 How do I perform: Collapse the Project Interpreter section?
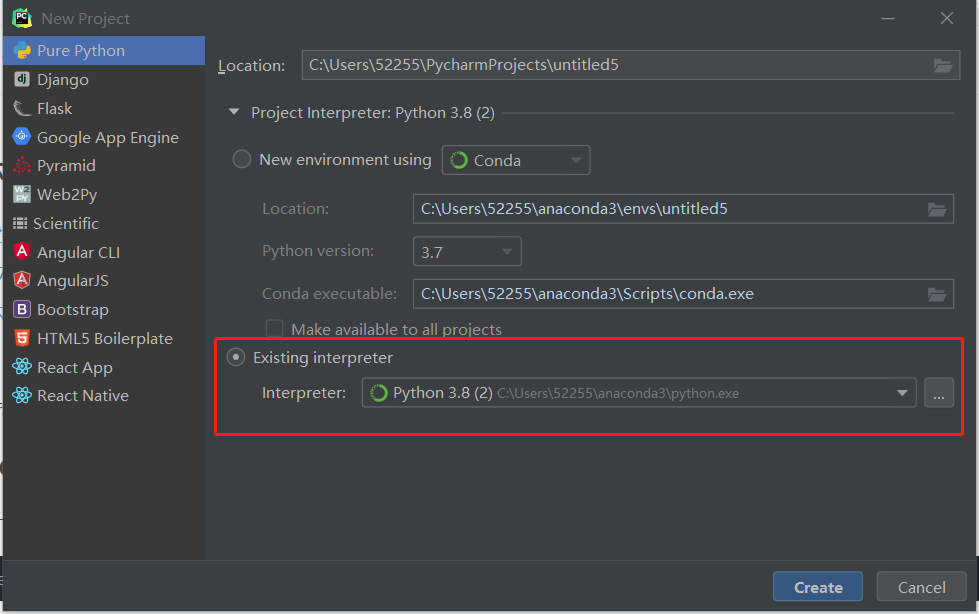[232, 112]
